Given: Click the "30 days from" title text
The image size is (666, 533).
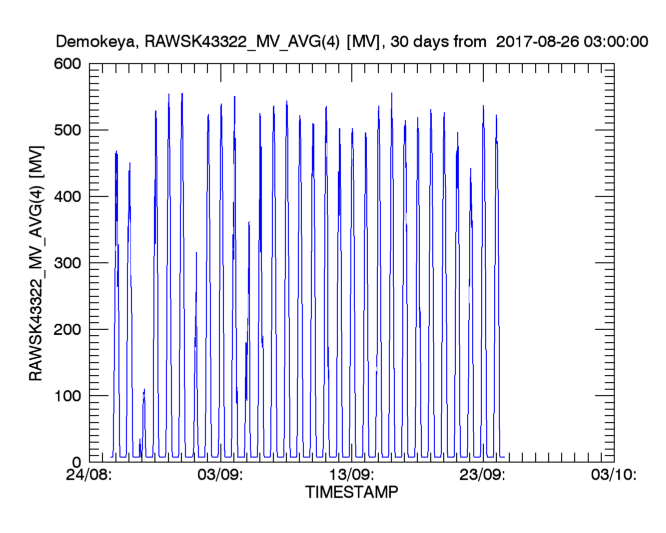Looking at the screenshot, I should point(436,43).
